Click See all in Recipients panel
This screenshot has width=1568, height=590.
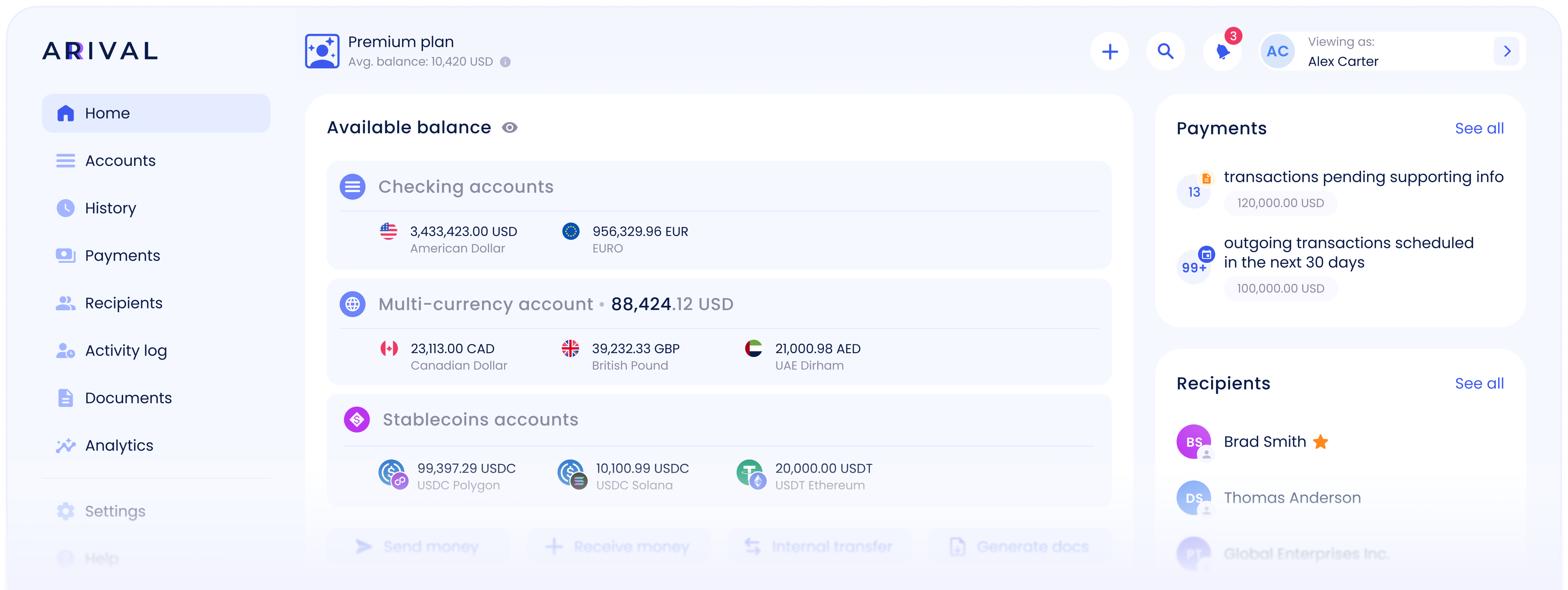(x=1478, y=383)
